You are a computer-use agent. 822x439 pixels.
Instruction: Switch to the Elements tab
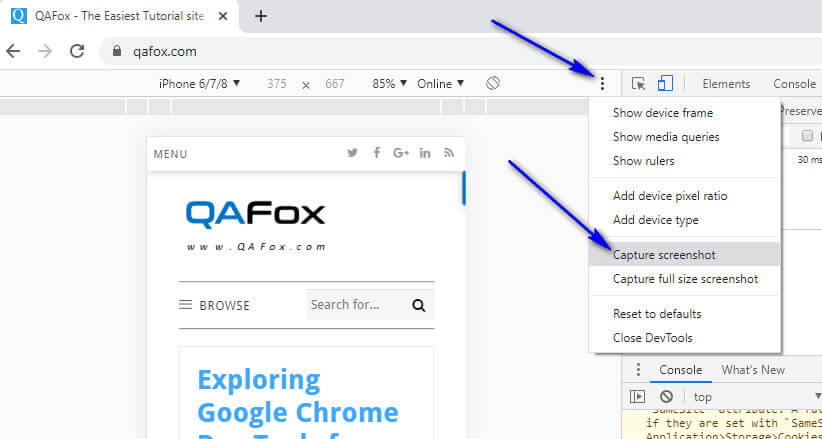tap(726, 83)
